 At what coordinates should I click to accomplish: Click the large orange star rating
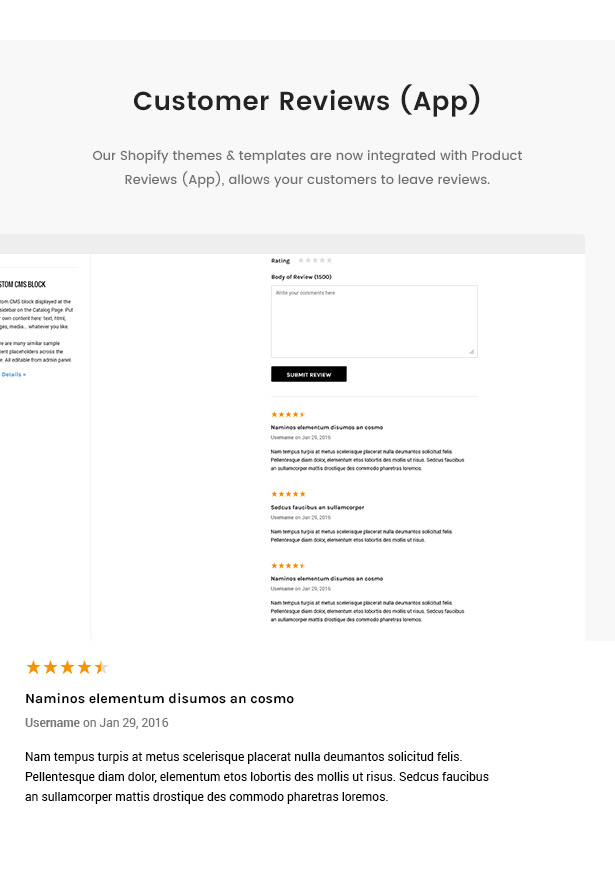click(67, 667)
